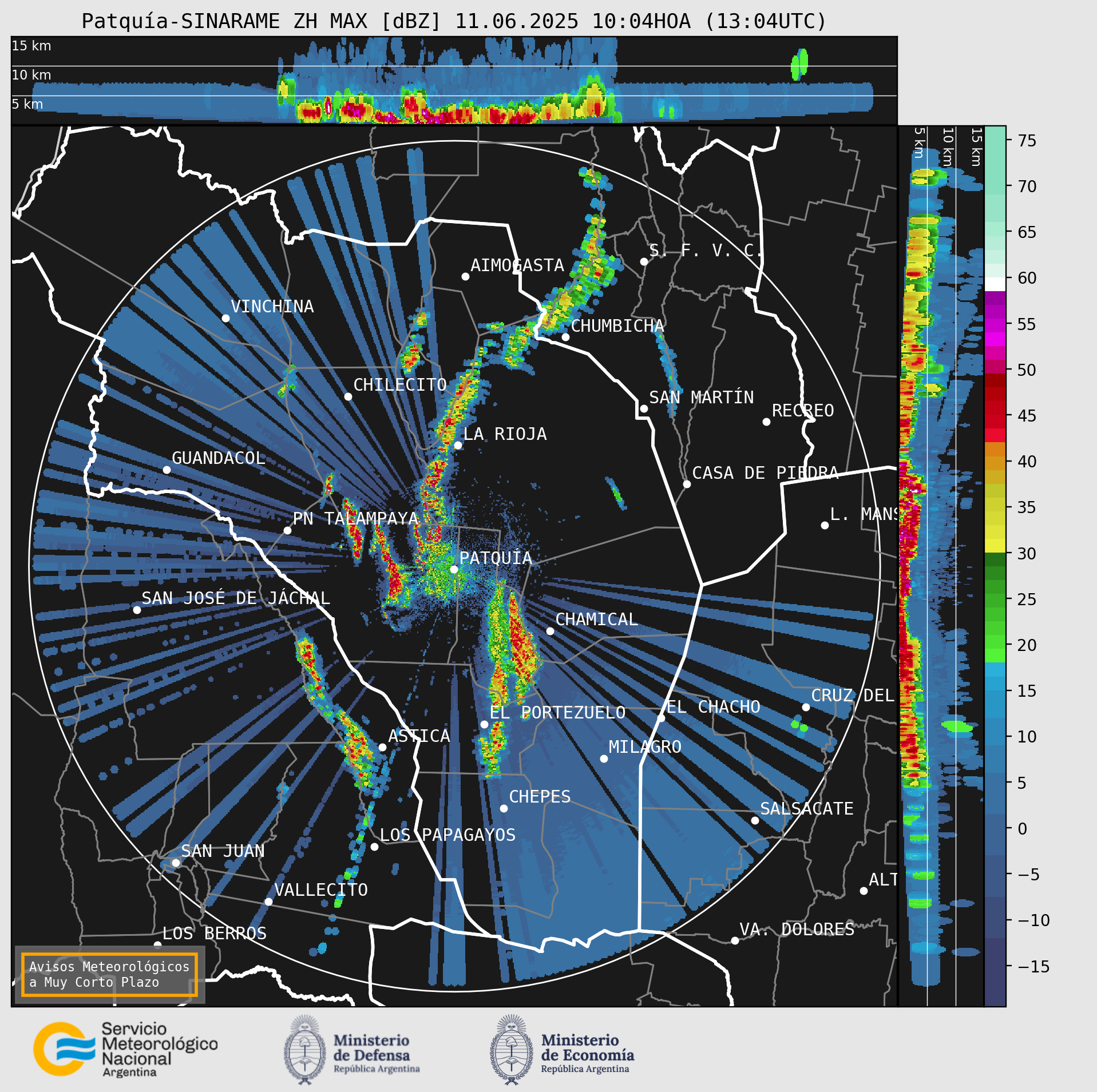The image size is (1097, 1092).
Task: Click the Avisos Meteorológicos a Muy Corto Plazo box
Action: point(109,975)
